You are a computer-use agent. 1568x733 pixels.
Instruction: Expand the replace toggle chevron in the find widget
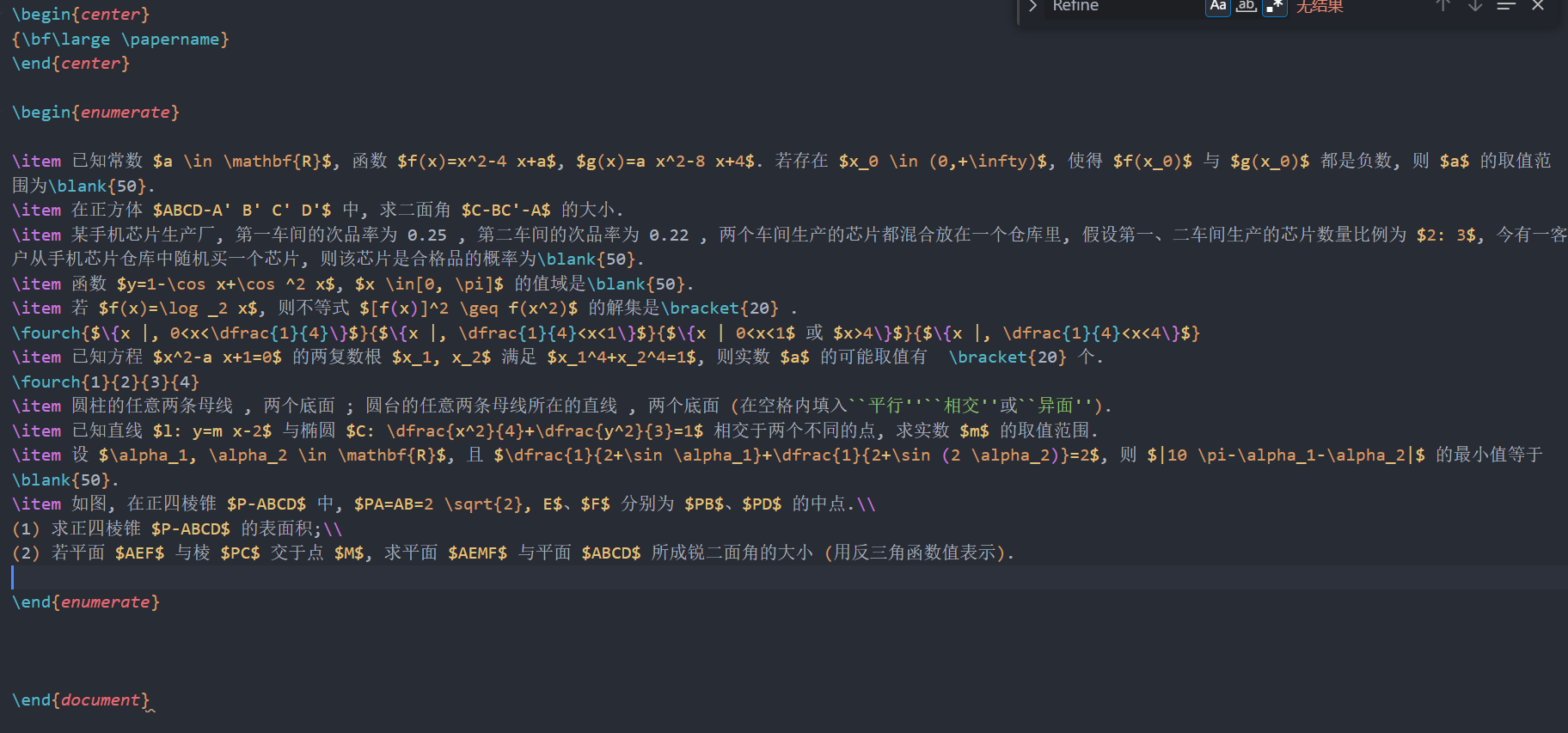[1032, 6]
